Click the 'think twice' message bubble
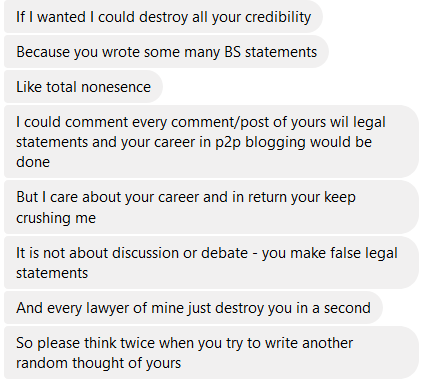 point(211,352)
